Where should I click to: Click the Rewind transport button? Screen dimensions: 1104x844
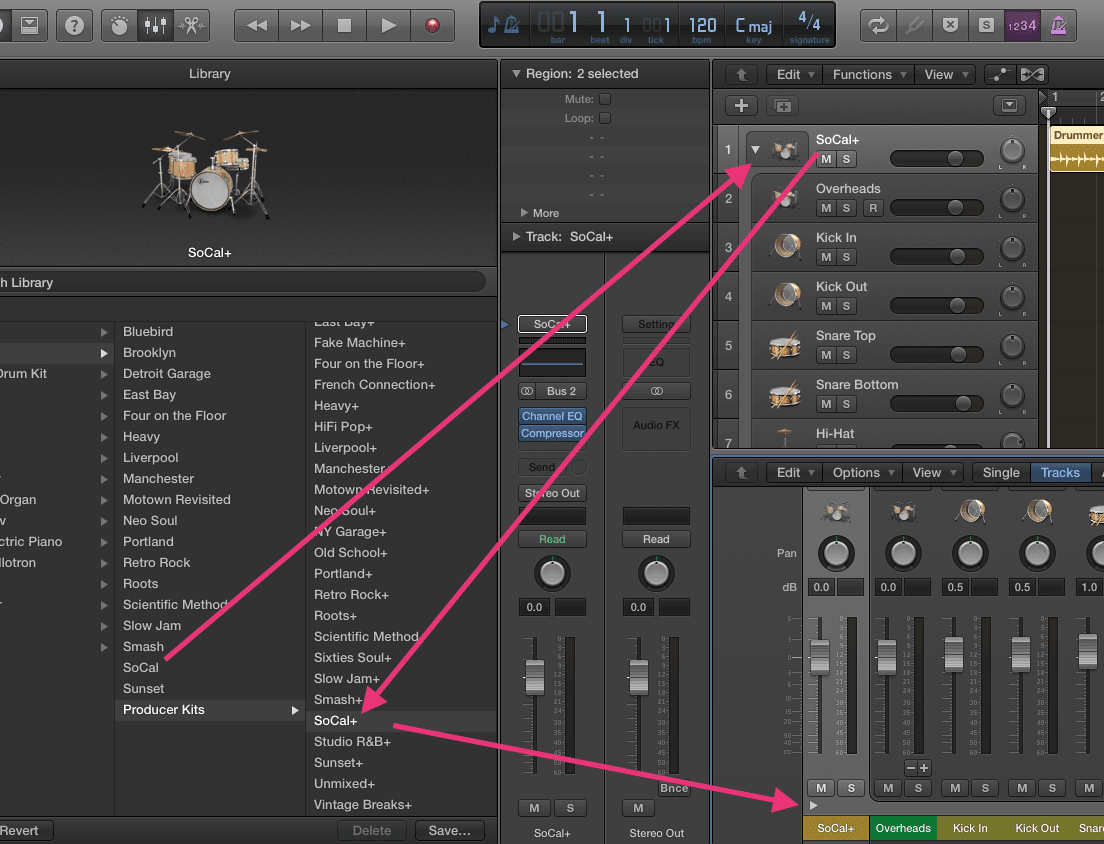[256, 26]
